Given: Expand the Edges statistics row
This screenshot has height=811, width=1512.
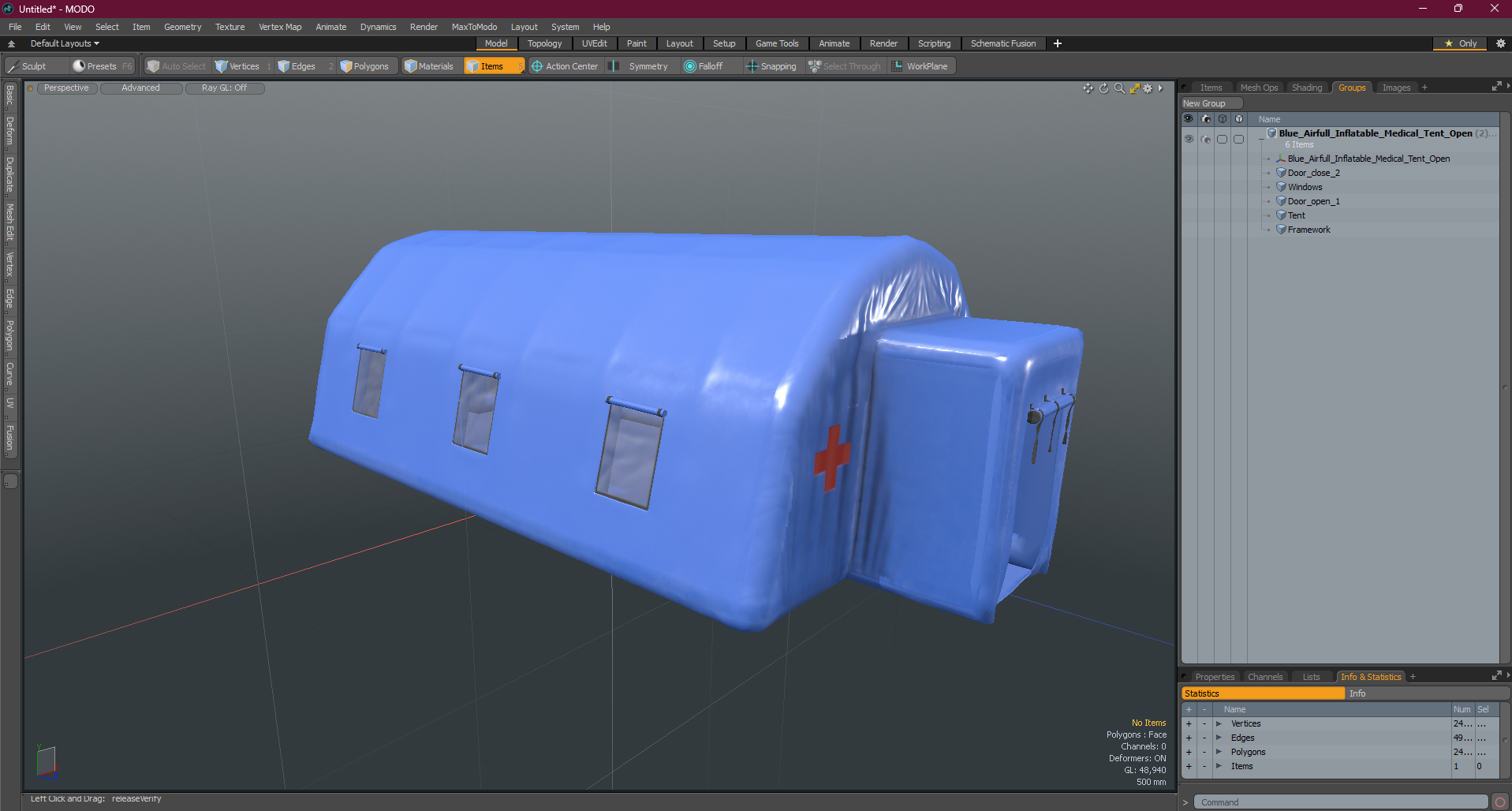Looking at the screenshot, I should 1219,738.
